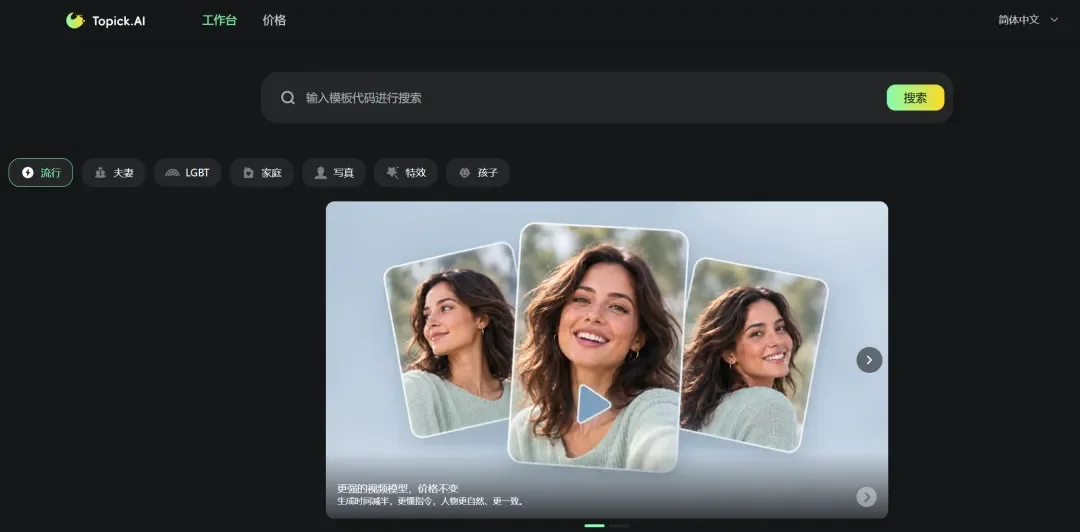Expand the 简体中文 language dropdown
The image size is (1080, 532).
pyautogui.click(x=1028, y=20)
